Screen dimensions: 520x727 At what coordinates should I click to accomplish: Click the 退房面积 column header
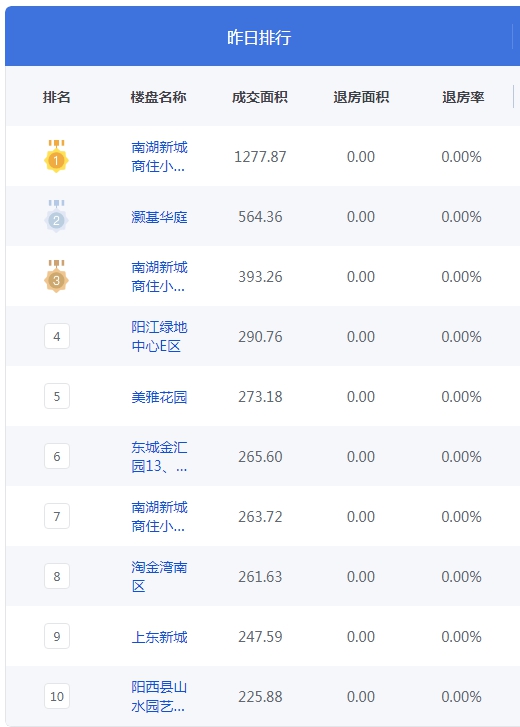[x=361, y=97]
